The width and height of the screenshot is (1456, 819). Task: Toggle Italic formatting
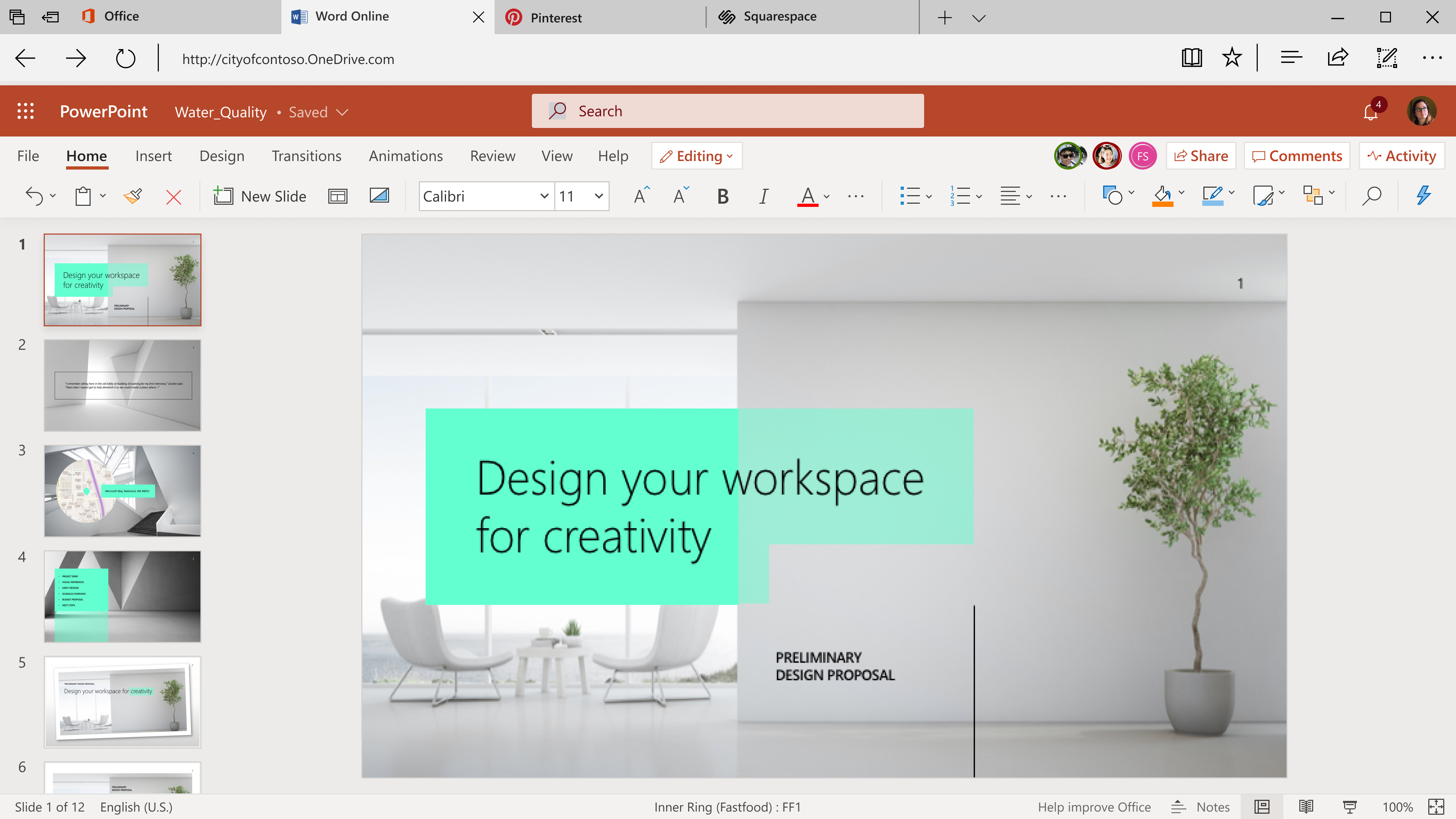(x=763, y=196)
